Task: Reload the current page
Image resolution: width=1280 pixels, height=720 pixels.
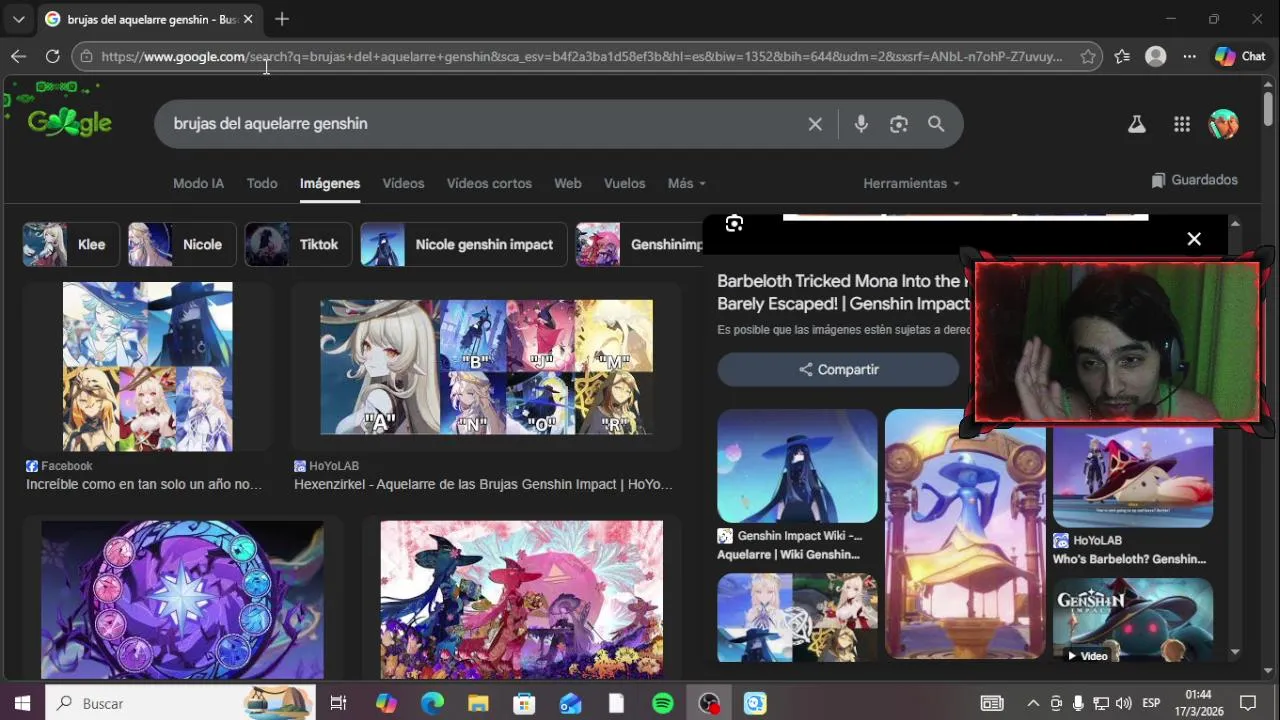Action: click(x=52, y=57)
